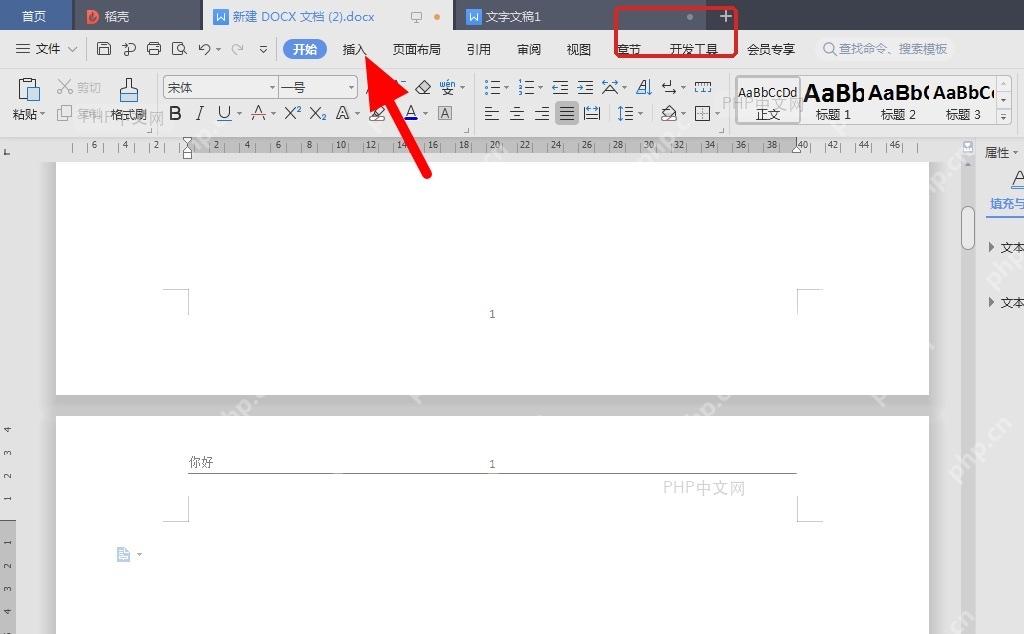1024x634 pixels.
Task: Click the show/hide ruler marks icon
Action: pyautogui.click(x=703, y=87)
